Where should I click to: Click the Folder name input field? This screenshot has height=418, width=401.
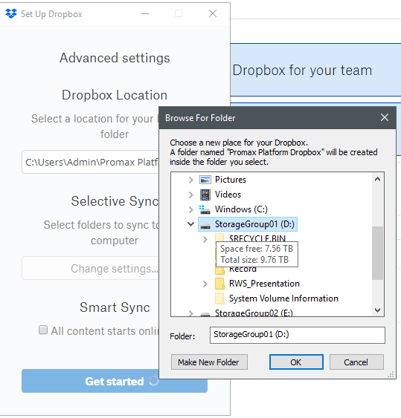pos(297,335)
